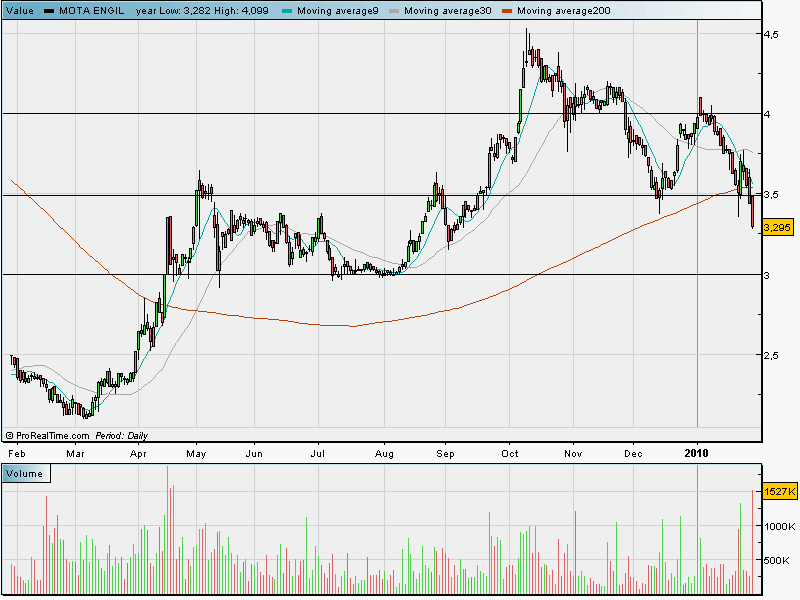Click the May month label
This screenshot has width=800, height=600.
pos(196,454)
